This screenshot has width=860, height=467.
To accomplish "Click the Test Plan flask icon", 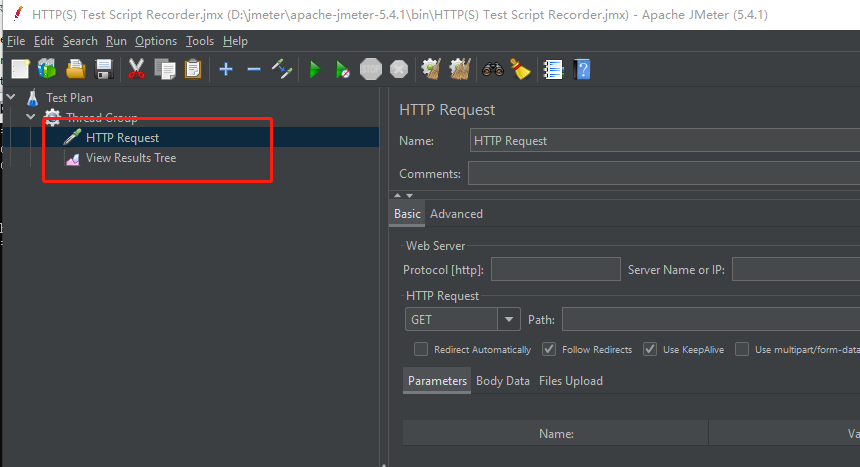I will click(x=33, y=98).
